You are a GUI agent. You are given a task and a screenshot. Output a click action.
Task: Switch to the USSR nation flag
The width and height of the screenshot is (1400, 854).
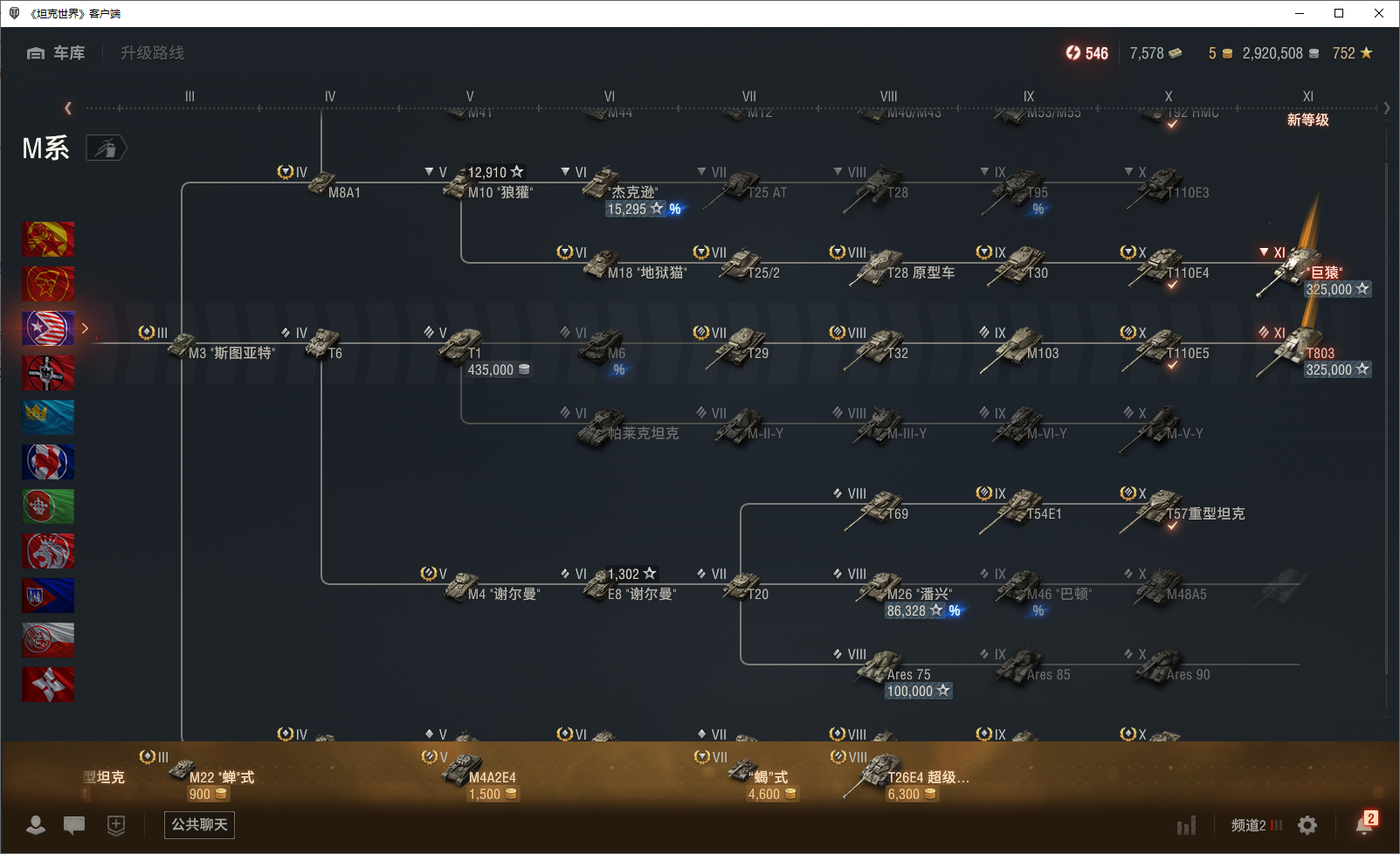tap(48, 284)
